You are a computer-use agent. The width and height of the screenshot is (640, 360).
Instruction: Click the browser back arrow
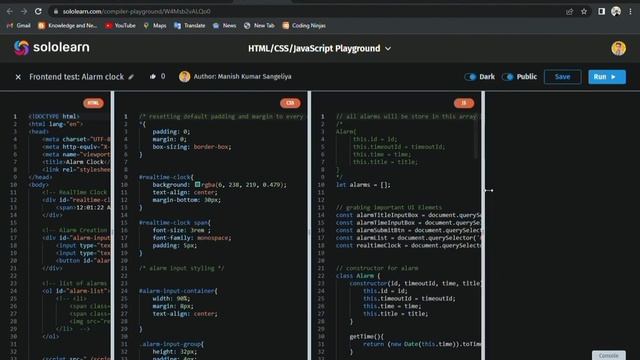9,11
